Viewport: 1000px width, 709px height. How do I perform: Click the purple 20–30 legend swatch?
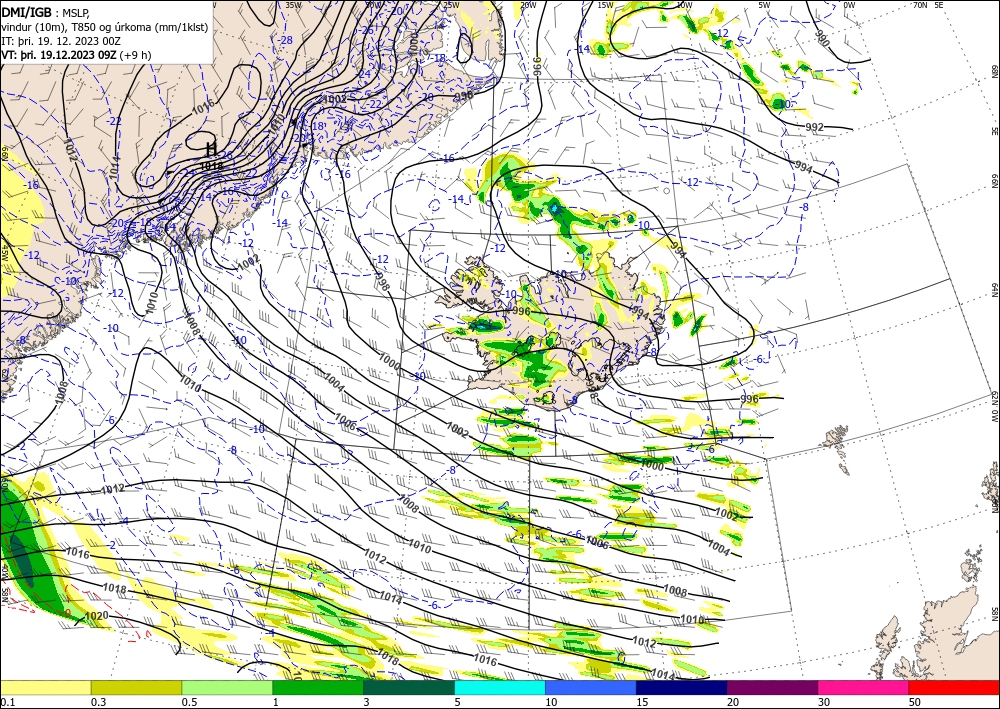772,687
